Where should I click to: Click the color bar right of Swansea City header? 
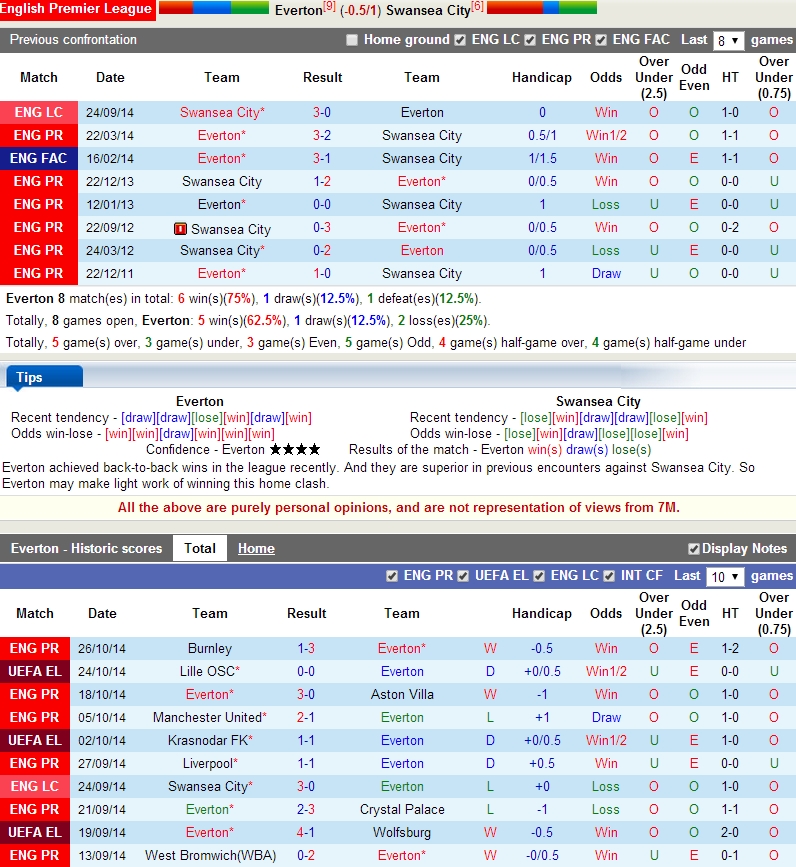(x=542, y=8)
